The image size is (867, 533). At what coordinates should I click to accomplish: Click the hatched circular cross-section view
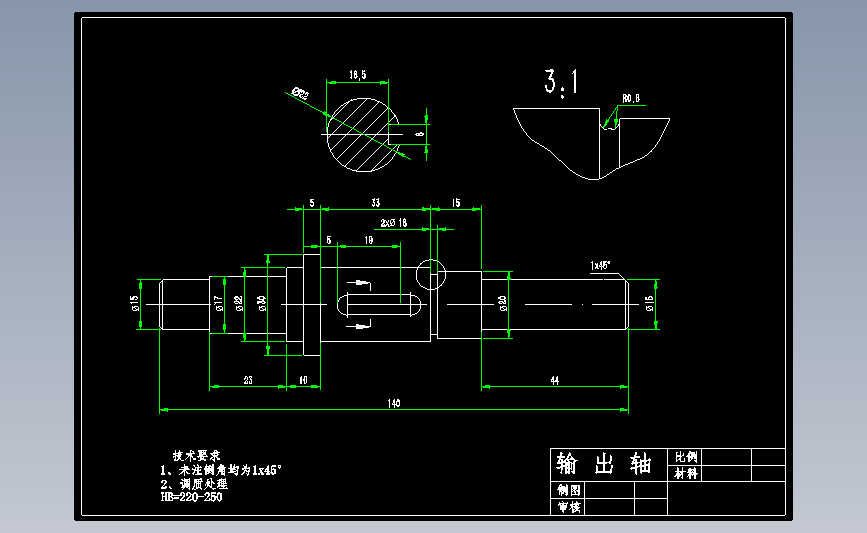pos(363,134)
